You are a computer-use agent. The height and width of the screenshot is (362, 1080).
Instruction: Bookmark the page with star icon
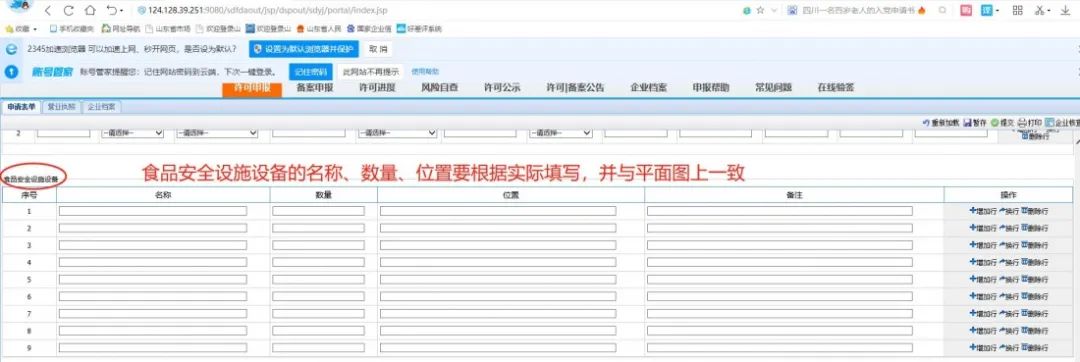(x=760, y=10)
